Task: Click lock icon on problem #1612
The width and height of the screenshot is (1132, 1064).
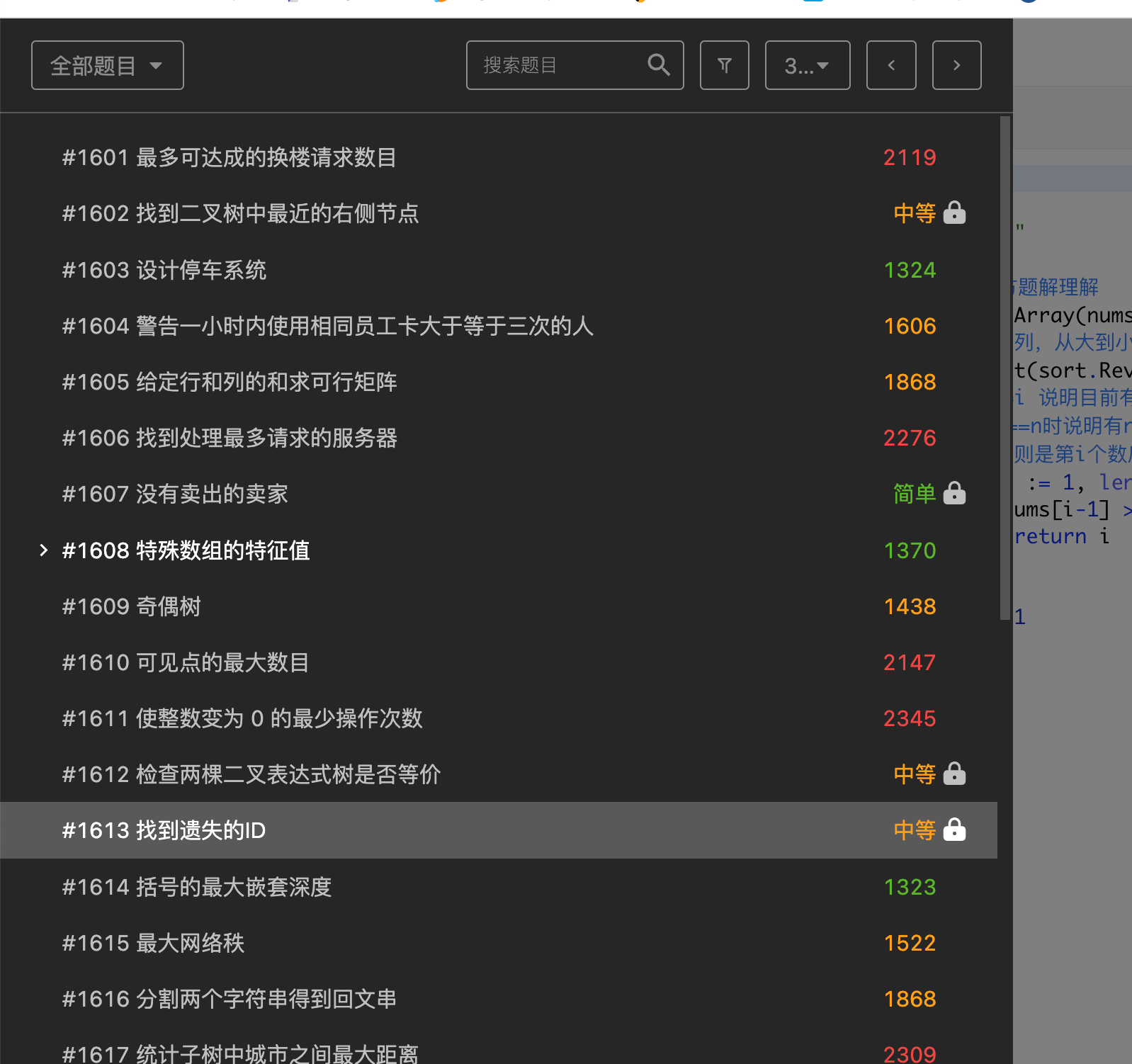Action: point(954,774)
